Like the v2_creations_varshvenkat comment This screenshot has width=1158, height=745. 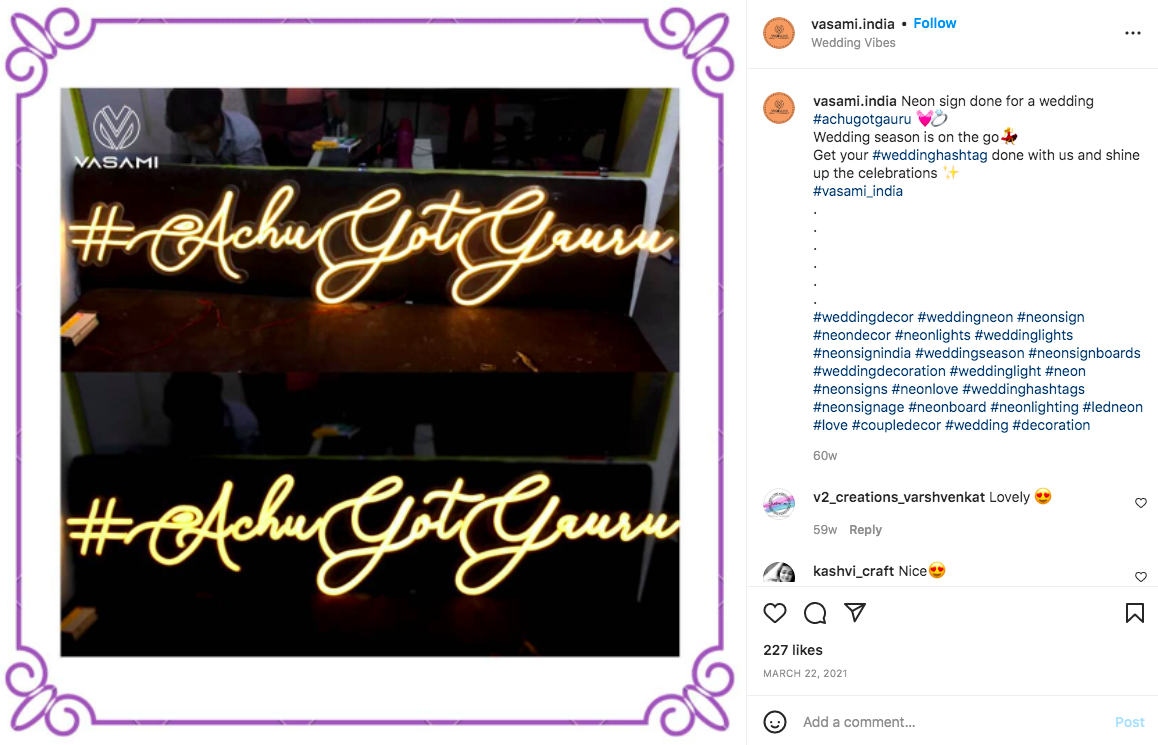point(1141,503)
